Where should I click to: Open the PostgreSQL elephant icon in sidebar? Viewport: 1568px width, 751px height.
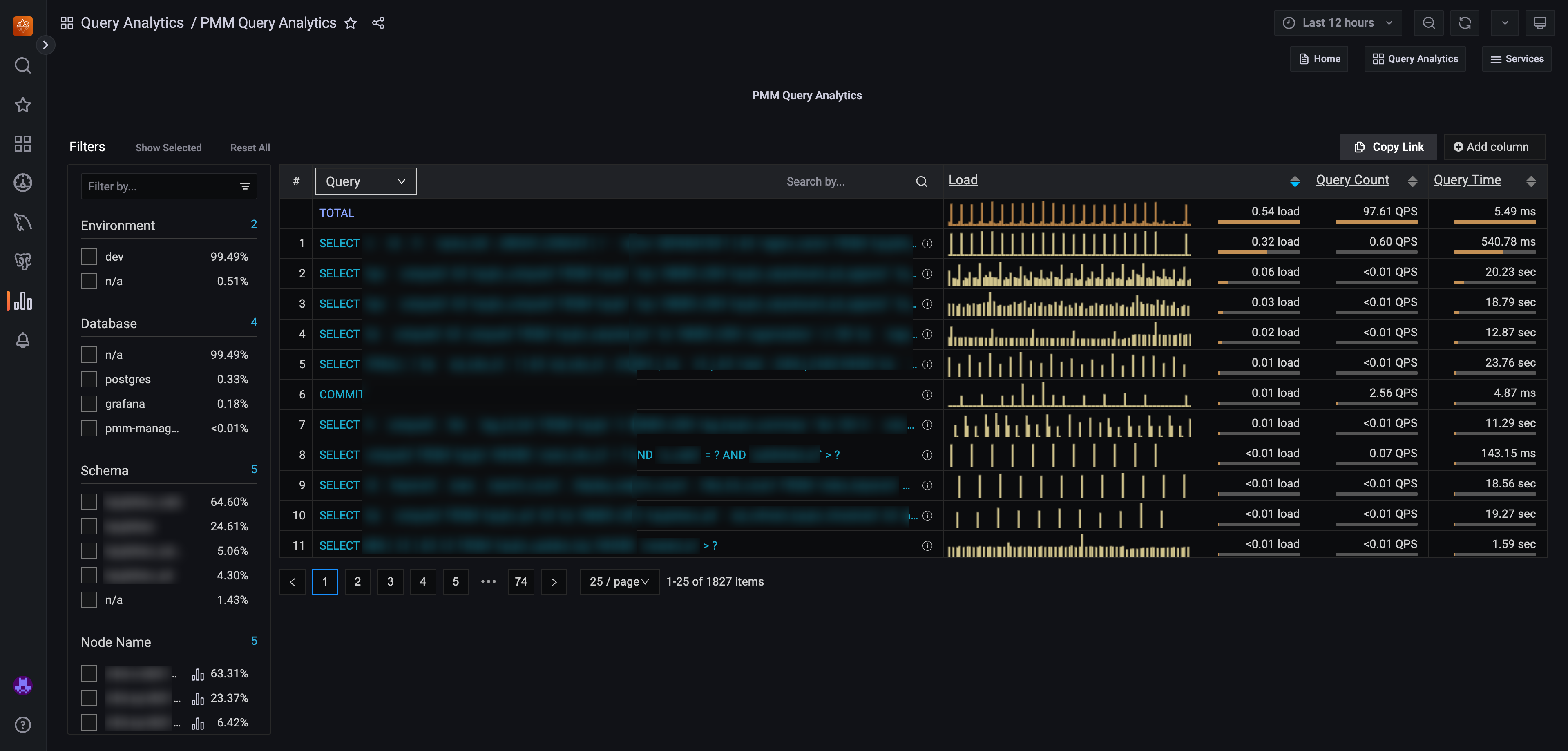(22, 262)
